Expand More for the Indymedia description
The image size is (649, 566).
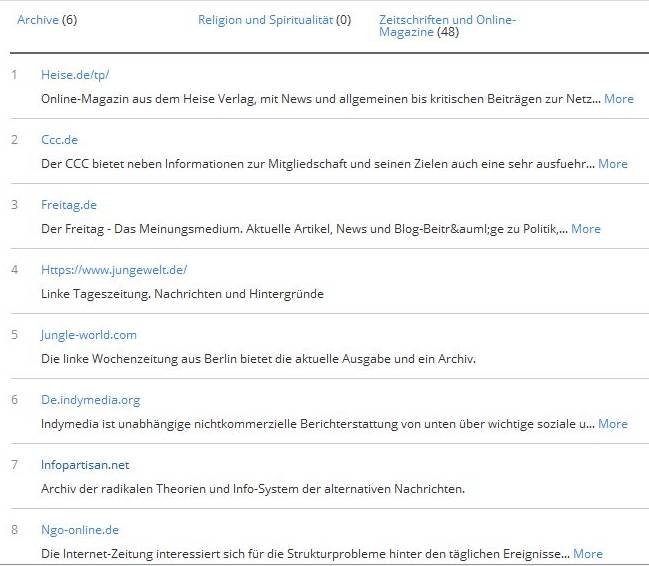coord(613,424)
